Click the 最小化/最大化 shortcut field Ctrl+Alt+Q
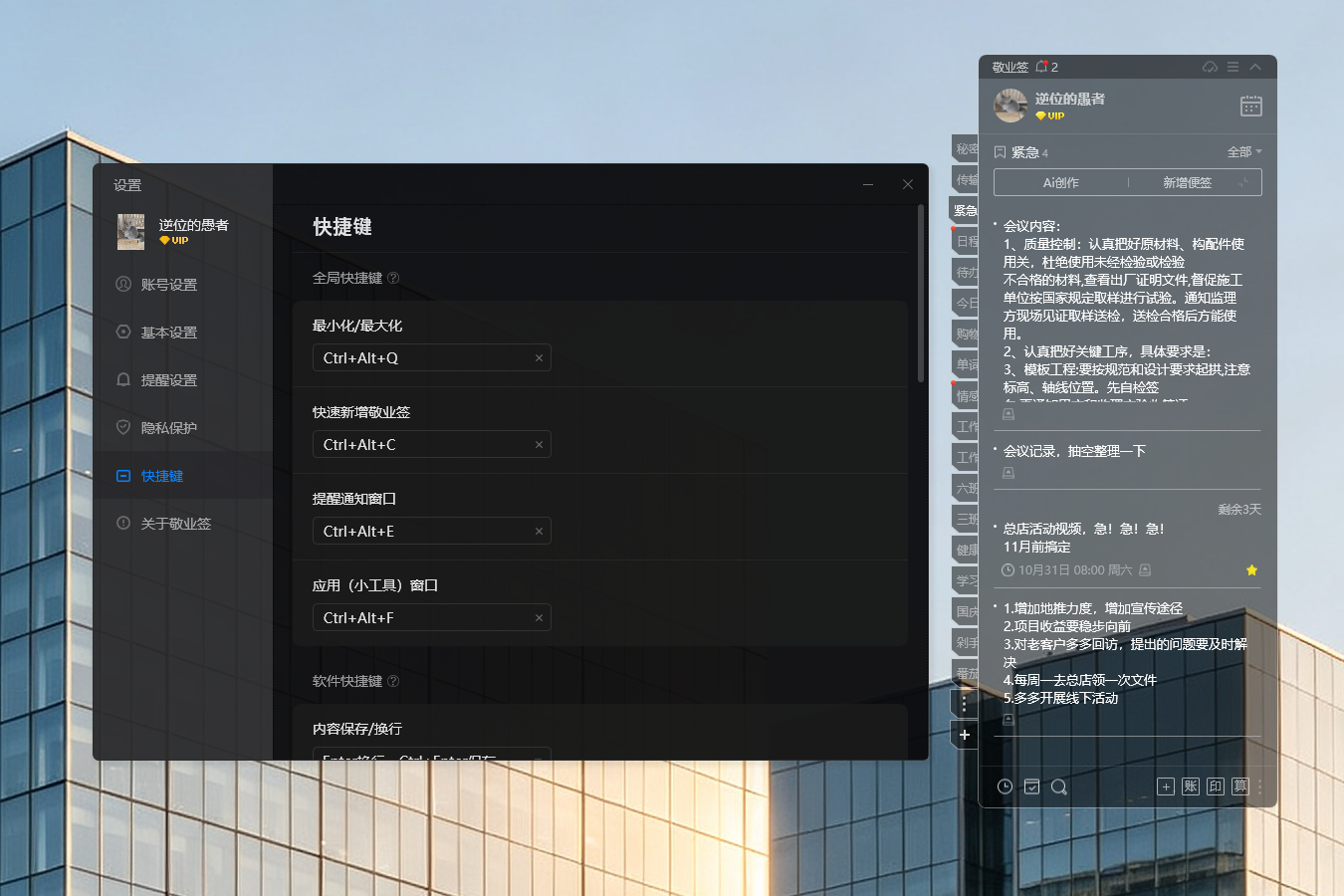 click(x=432, y=358)
